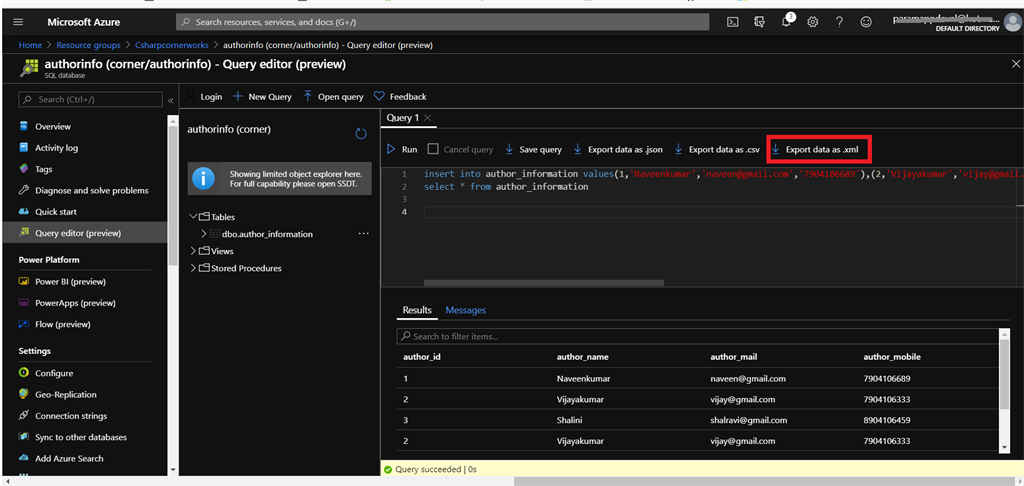The width and height of the screenshot is (1024, 486).
Task: Open Cloud Shell from top bar
Action: tap(733, 22)
